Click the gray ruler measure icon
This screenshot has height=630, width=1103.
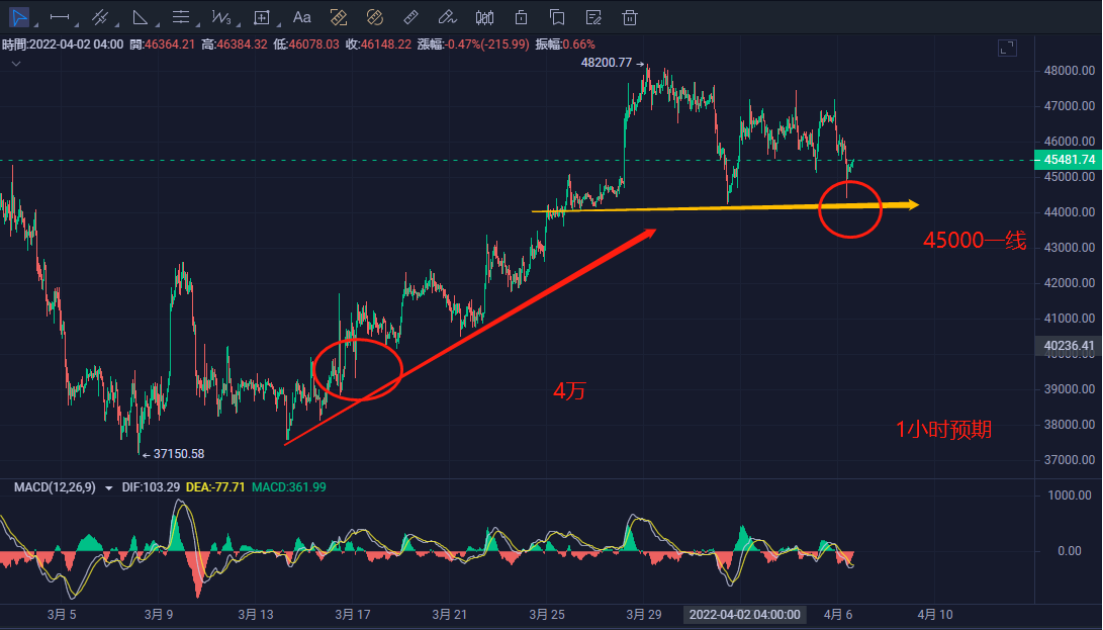coord(410,17)
